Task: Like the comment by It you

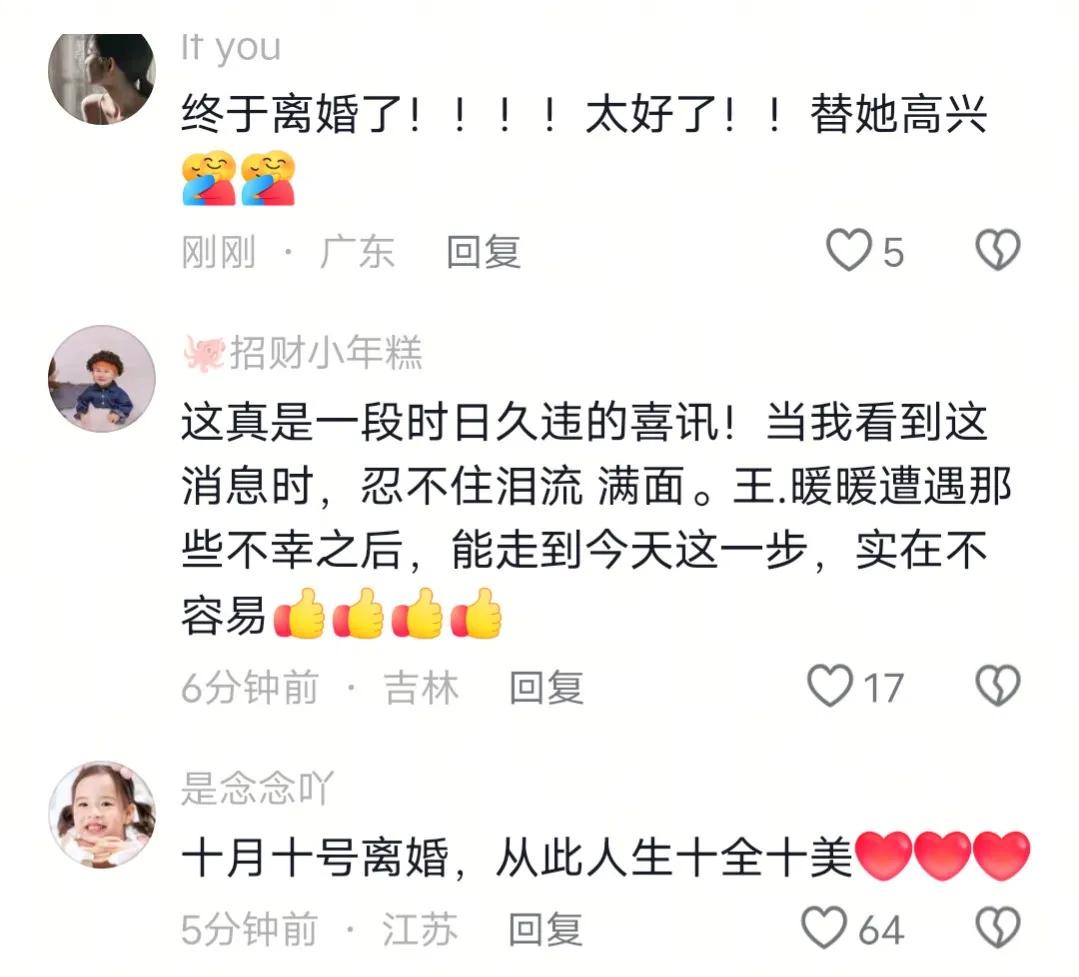Action: point(848,250)
